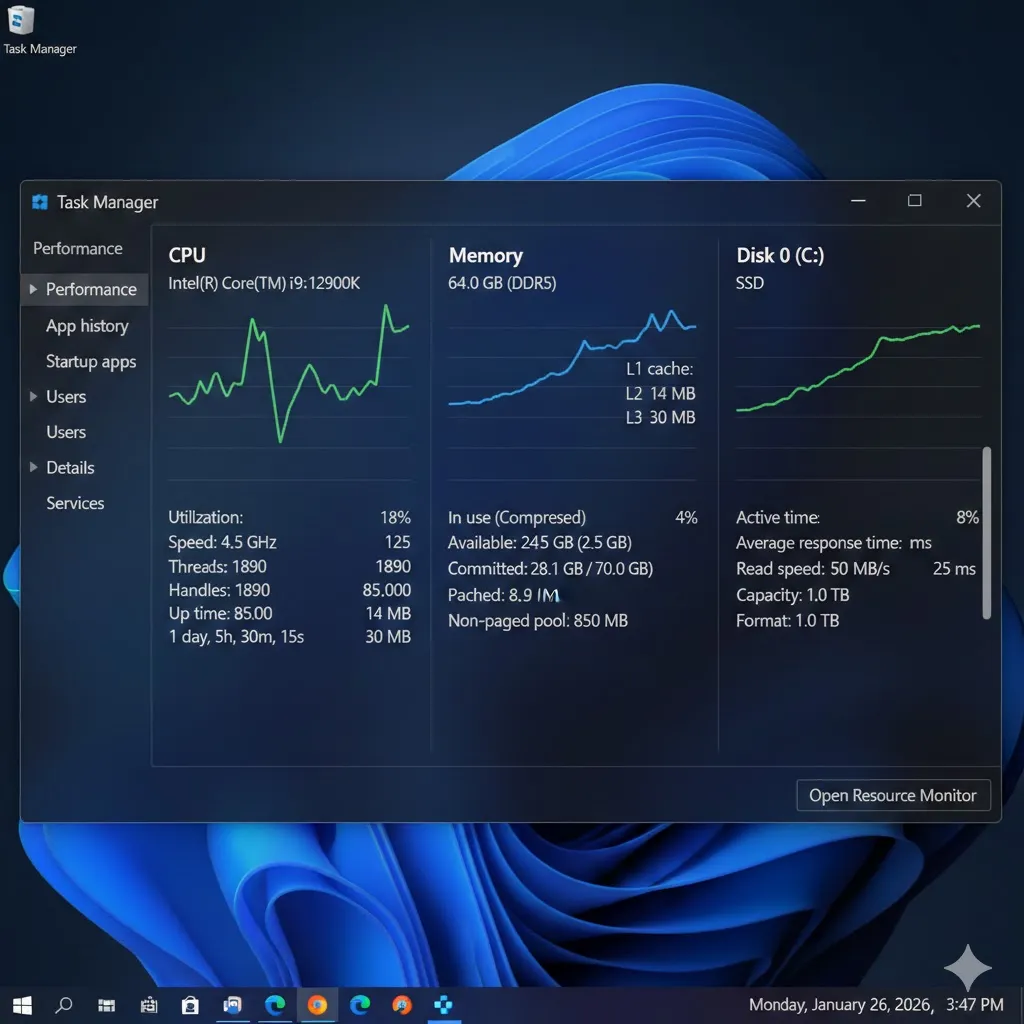1024x1024 pixels.
Task: Click the Windows Start button
Action: click(21, 1005)
